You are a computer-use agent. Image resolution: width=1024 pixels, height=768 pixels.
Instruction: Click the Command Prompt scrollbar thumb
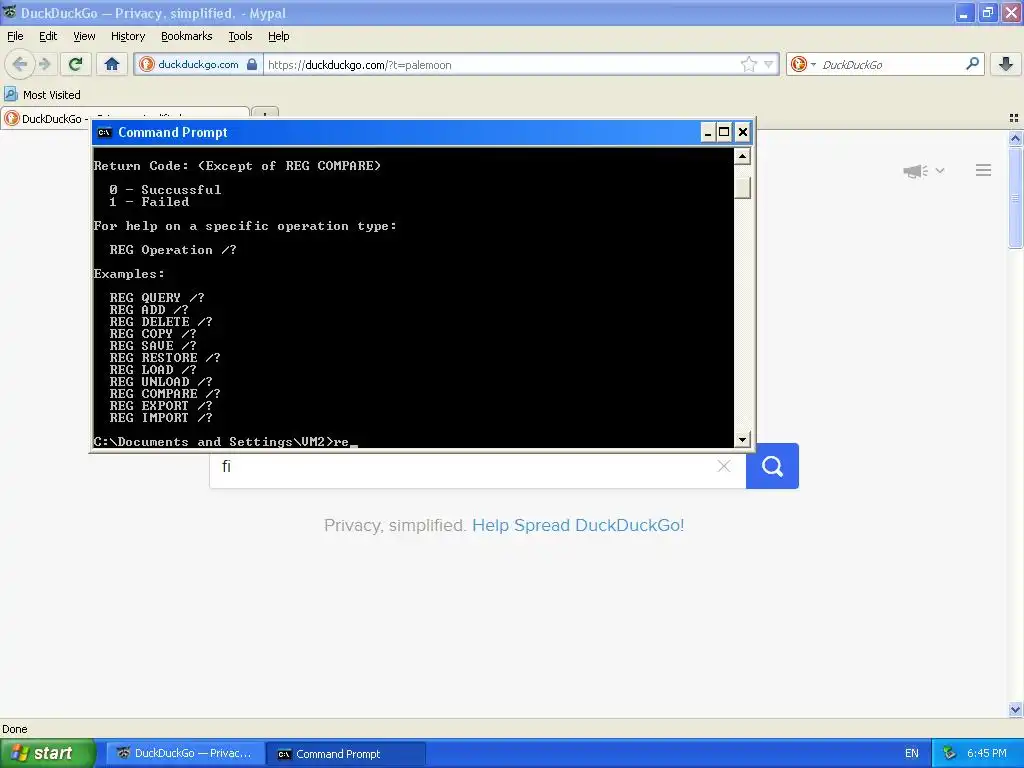[742, 188]
